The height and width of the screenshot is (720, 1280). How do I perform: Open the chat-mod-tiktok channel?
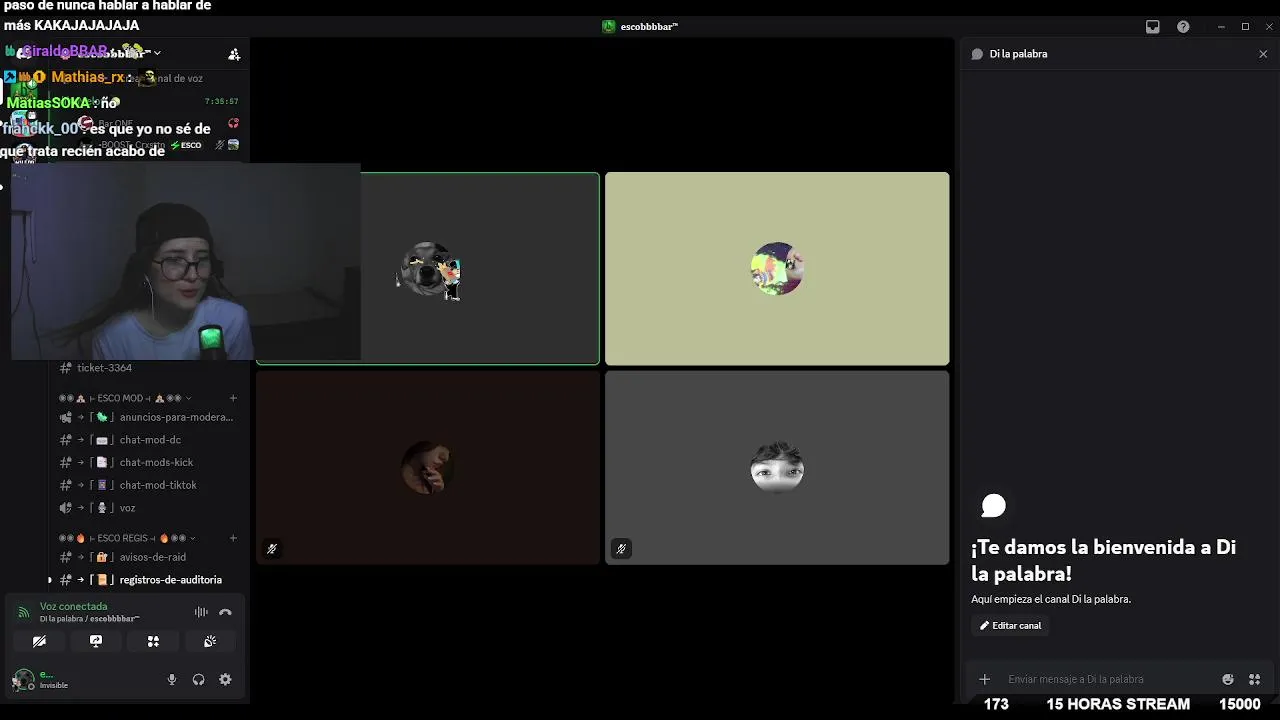(x=148, y=485)
